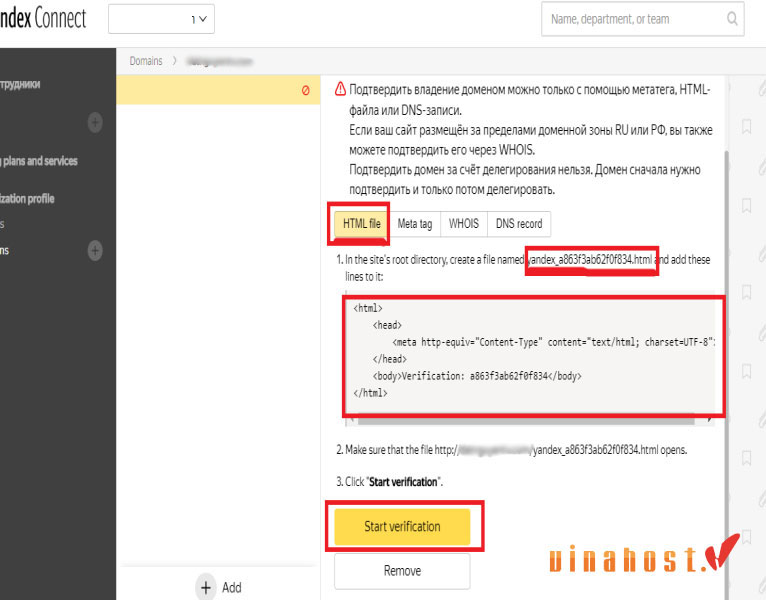The width and height of the screenshot is (766, 600).
Task: Click the Start verification button
Action: point(402,527)
